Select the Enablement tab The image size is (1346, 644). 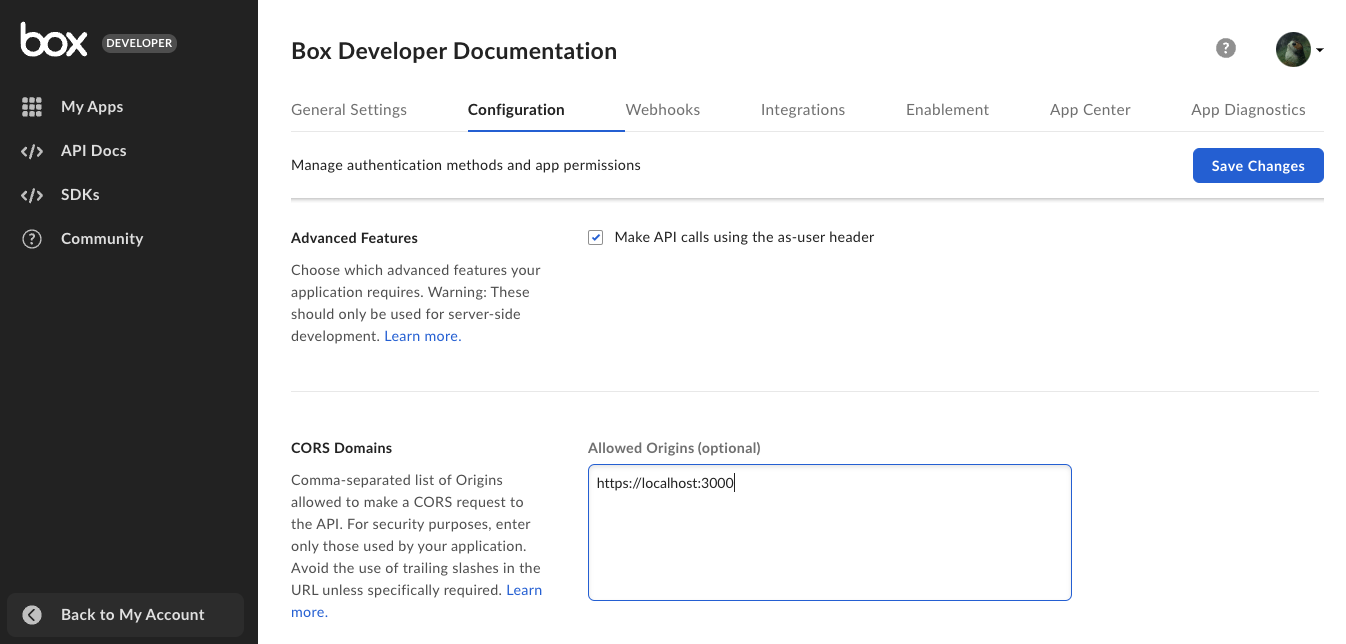click(x=947, y=110)
